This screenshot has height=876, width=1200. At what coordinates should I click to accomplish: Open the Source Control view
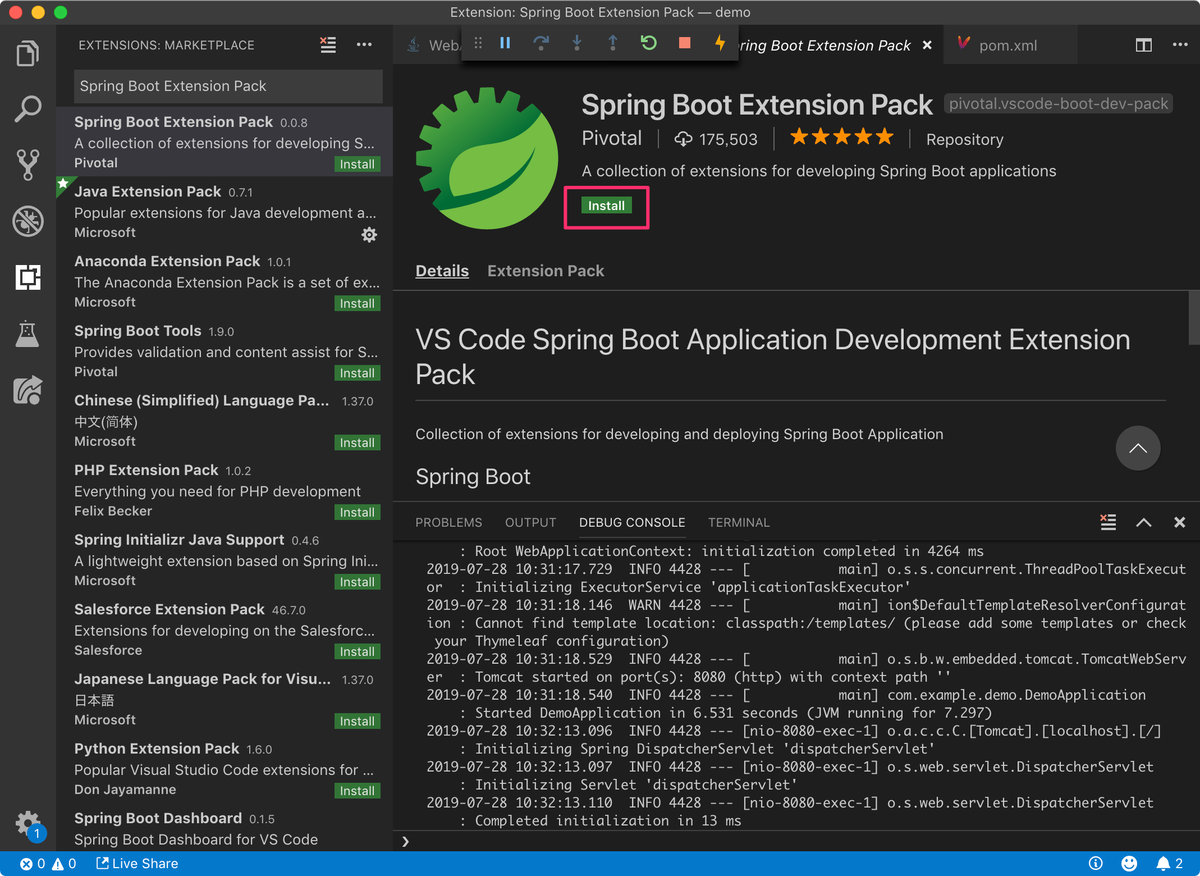(28, 165)
